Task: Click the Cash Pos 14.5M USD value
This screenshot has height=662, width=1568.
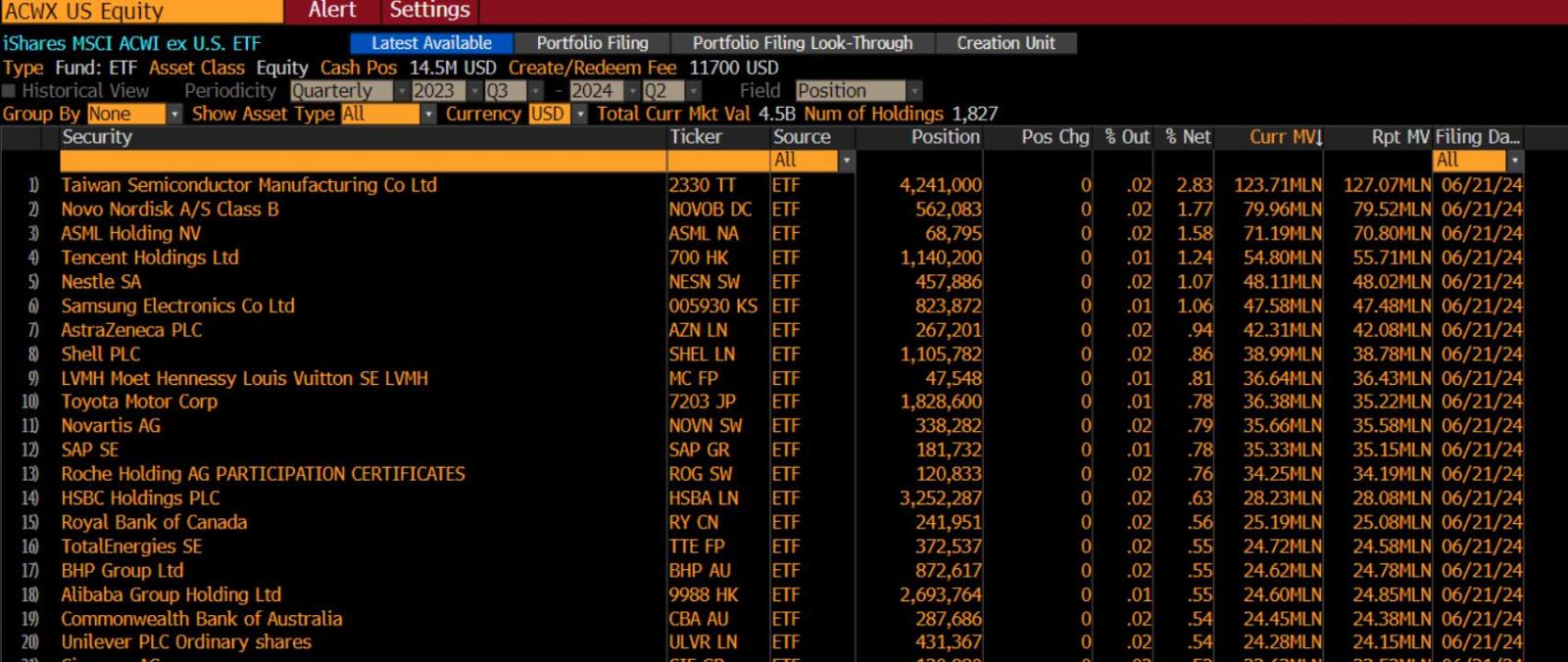Action: (x=453, y=68)
